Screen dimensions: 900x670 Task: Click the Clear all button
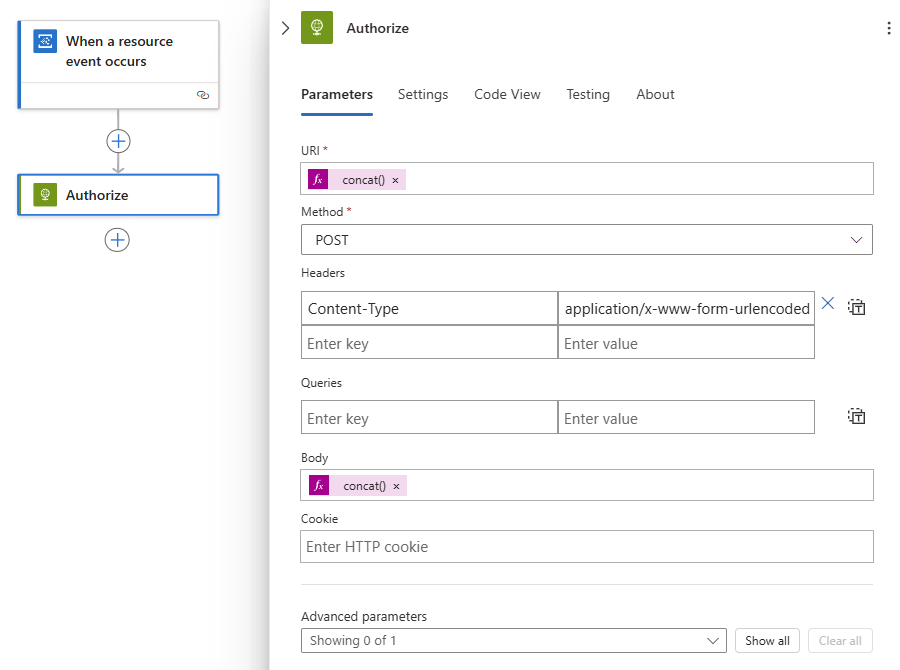tap(840, 640)
